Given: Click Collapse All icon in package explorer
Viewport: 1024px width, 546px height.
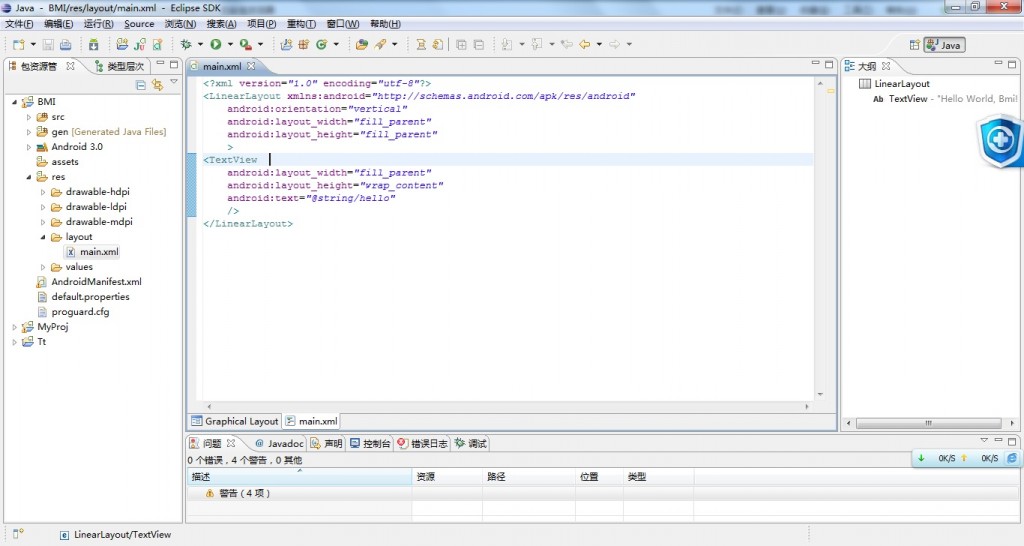Looking at the screenshot, I should (x=141, y=85).
